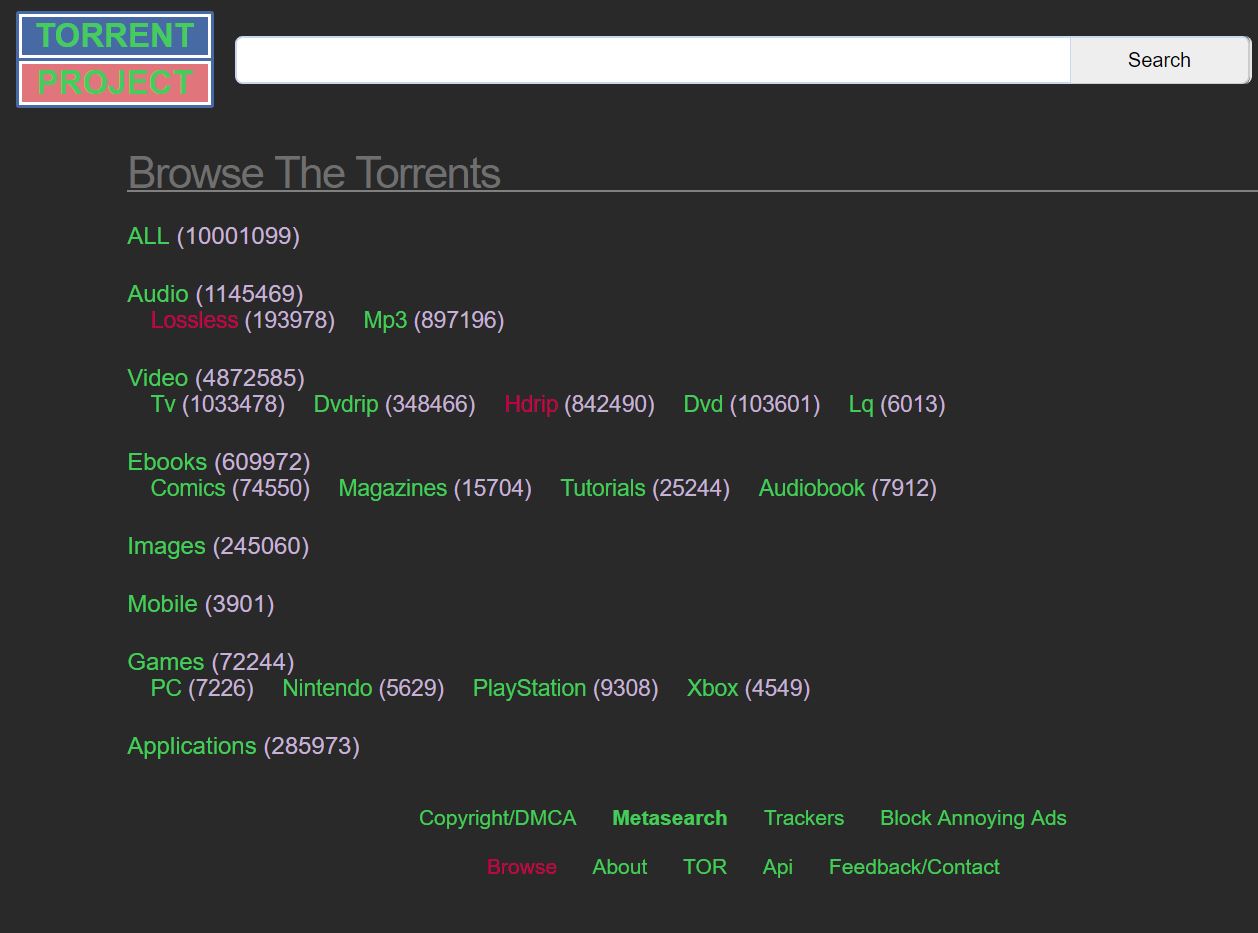
Task: Select the Audiobook subcategory
Action: pyautogui.click(x=811, y=488)
